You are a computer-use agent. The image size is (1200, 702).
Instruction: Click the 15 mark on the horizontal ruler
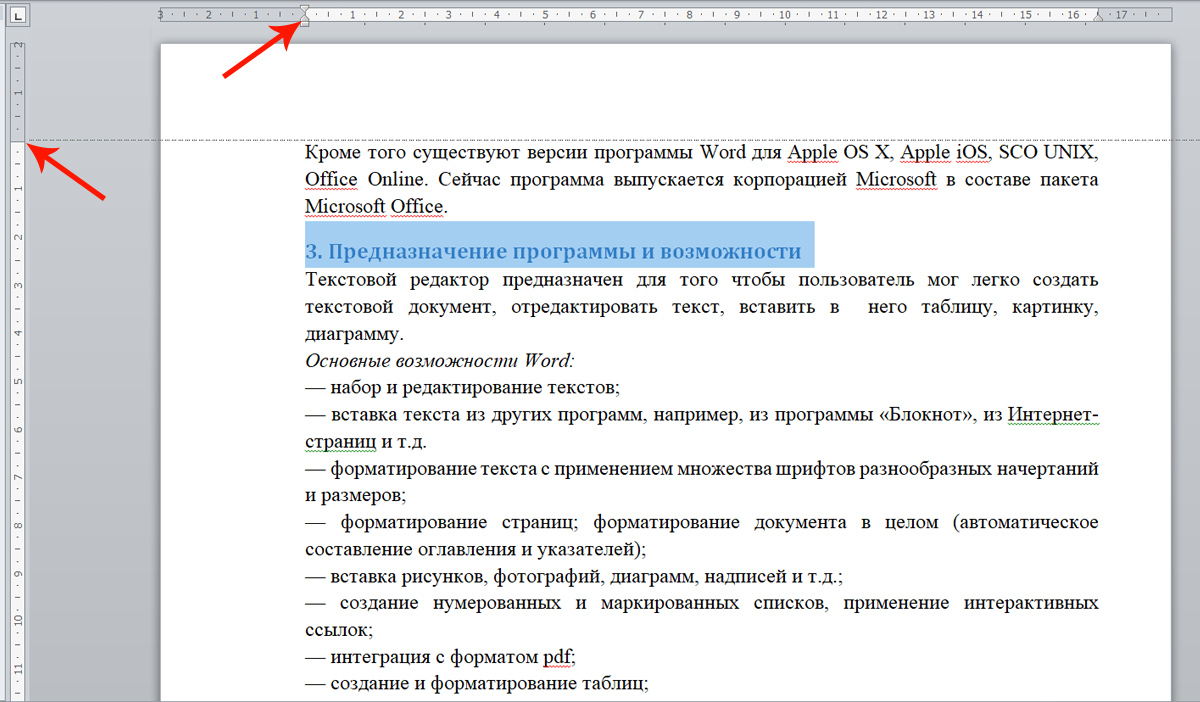point(1025,15)
